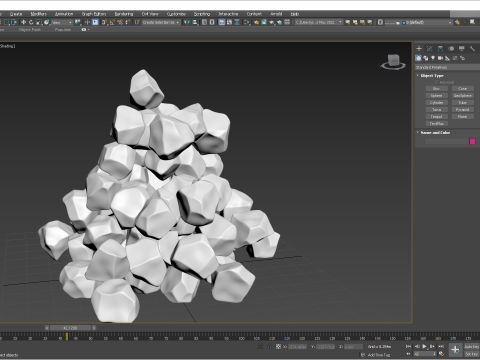This screenshot has height=360, width=480.
Task: Toggle the percent snap icon
Action: coord(120,22)
